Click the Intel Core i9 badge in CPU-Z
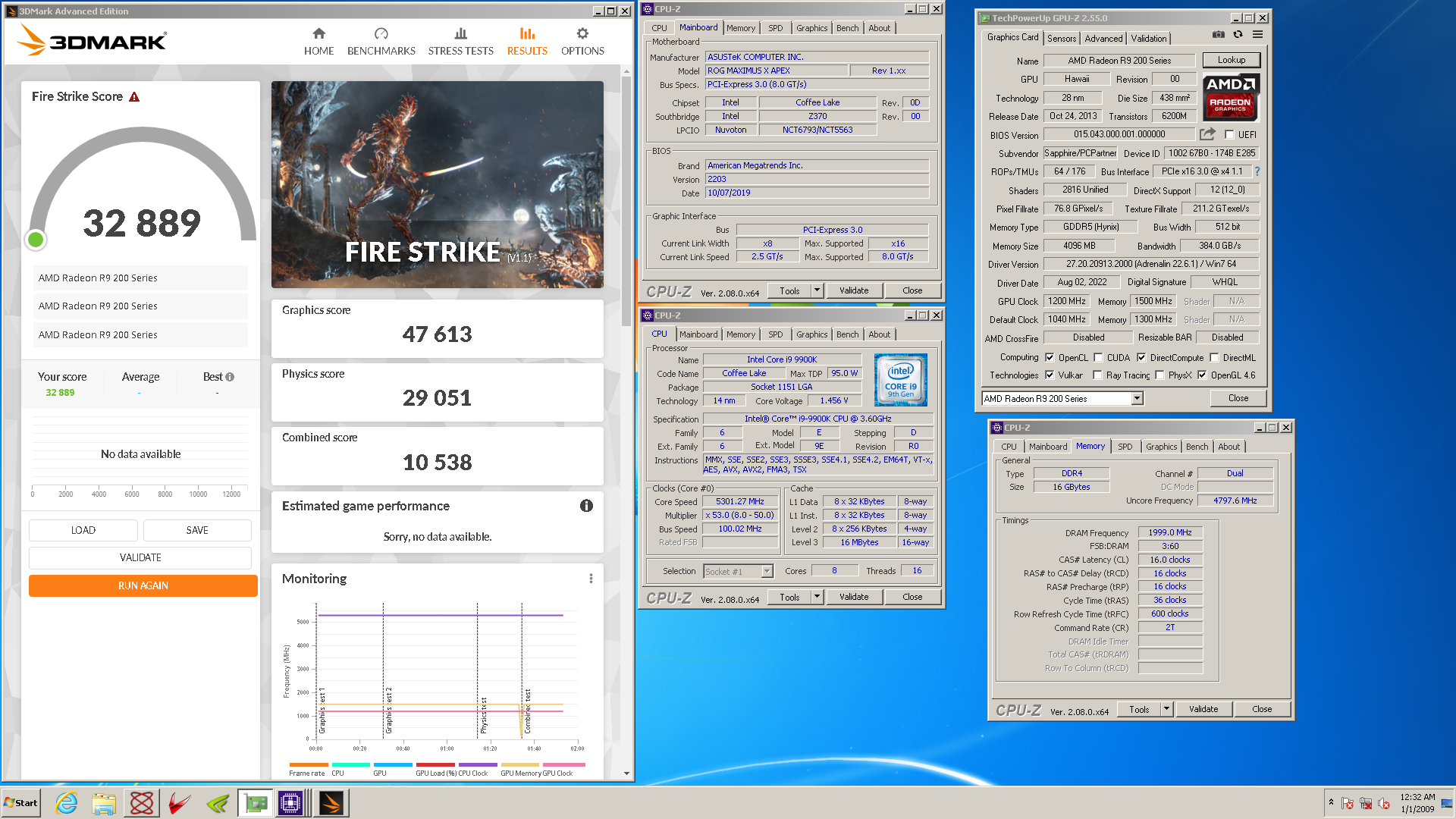Screen dimensions: 1456x819 point(901,380)
